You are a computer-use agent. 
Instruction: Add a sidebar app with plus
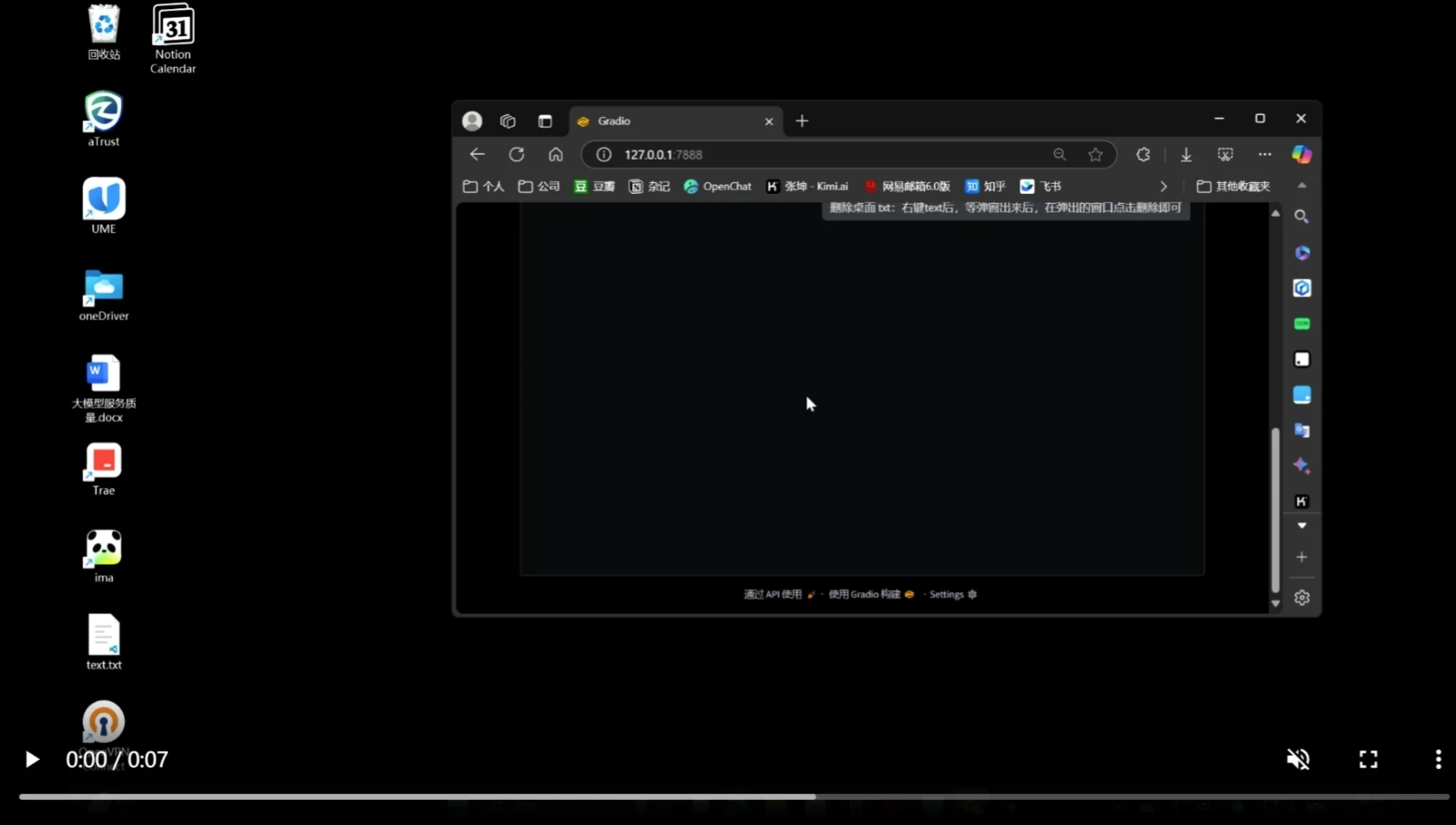click(1301, 557)
